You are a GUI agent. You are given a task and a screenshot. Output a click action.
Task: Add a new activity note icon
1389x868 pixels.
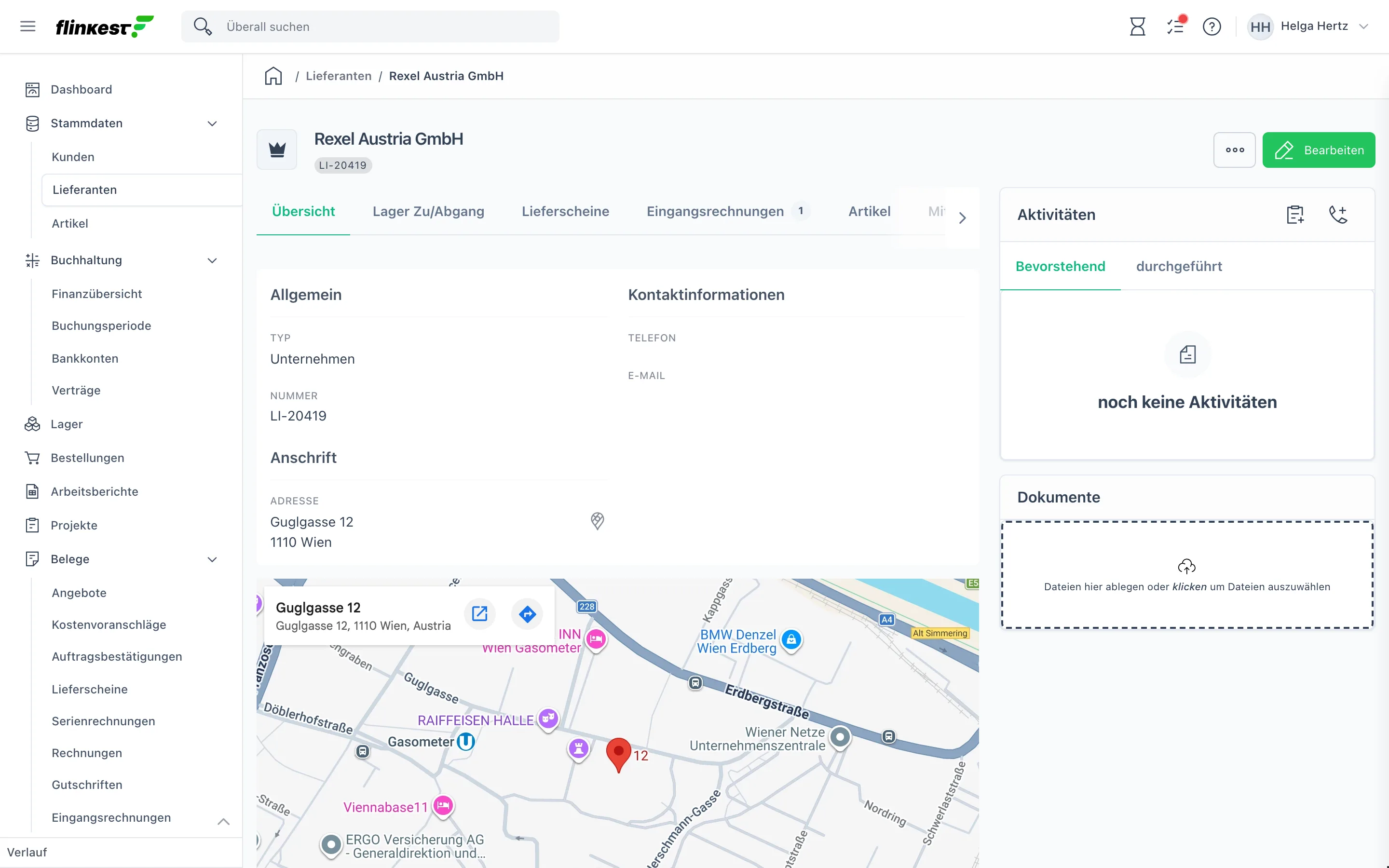1295,215
